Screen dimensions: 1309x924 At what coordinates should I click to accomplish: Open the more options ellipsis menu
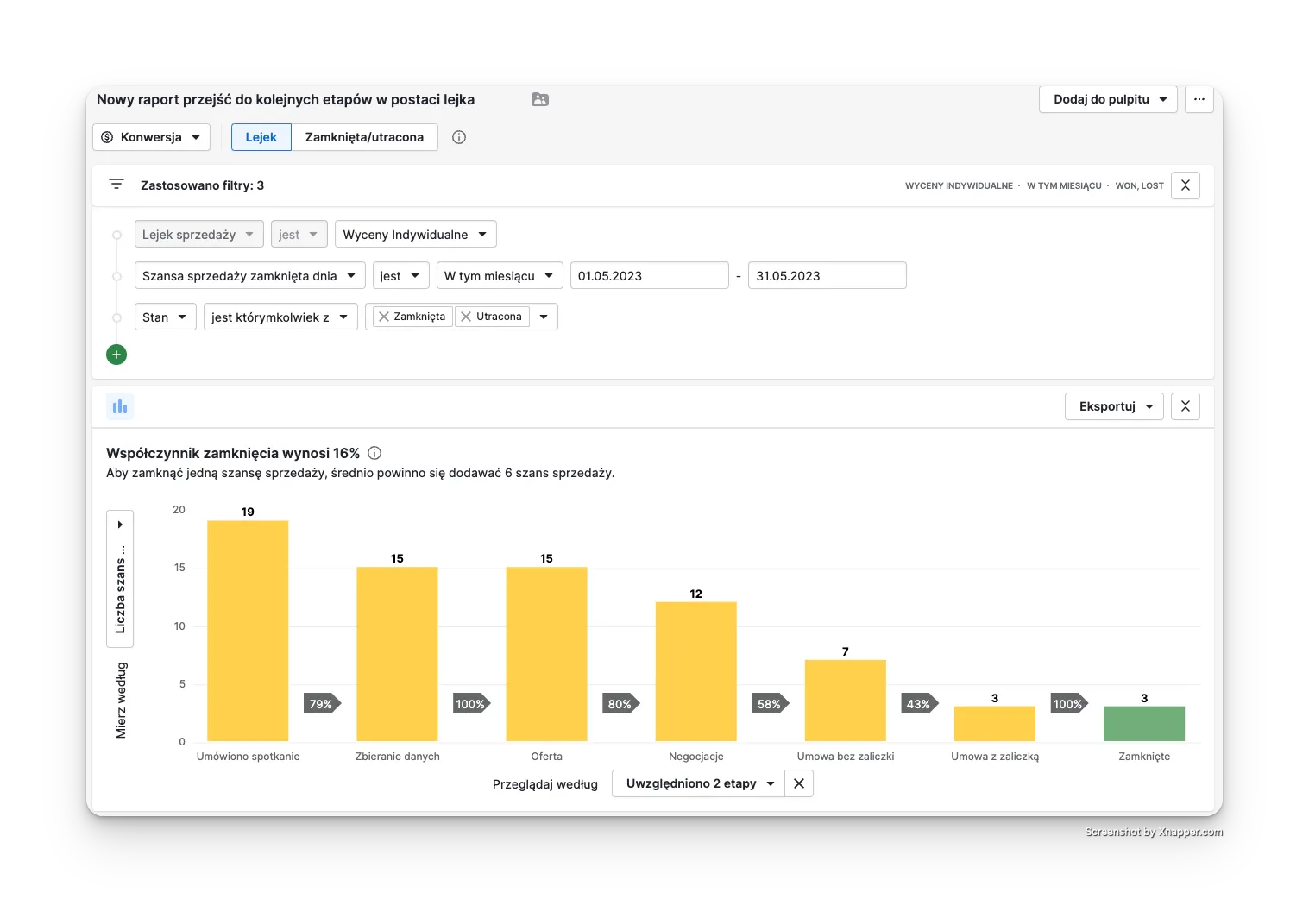[x=1199, y=99]
